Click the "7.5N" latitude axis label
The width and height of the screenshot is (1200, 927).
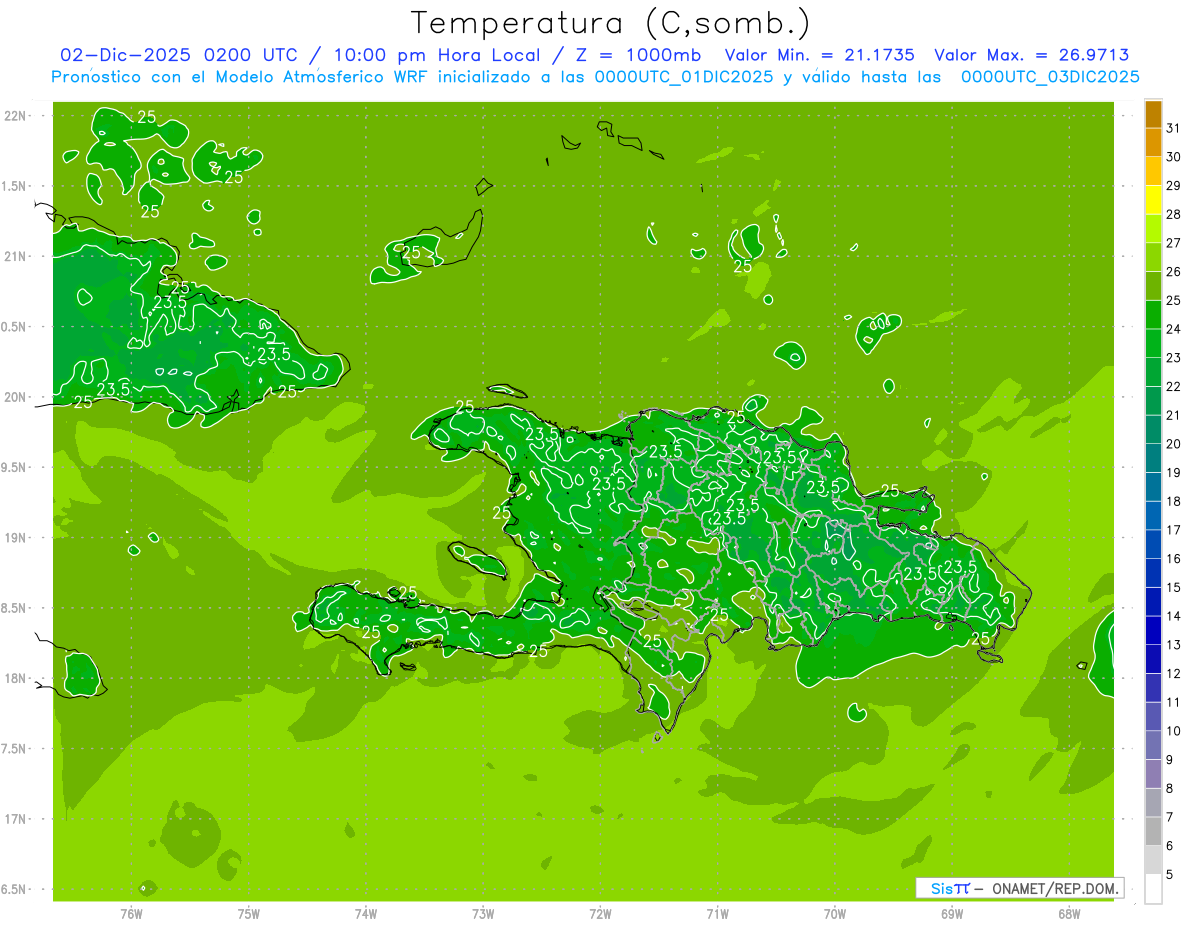tap(14, 749)
